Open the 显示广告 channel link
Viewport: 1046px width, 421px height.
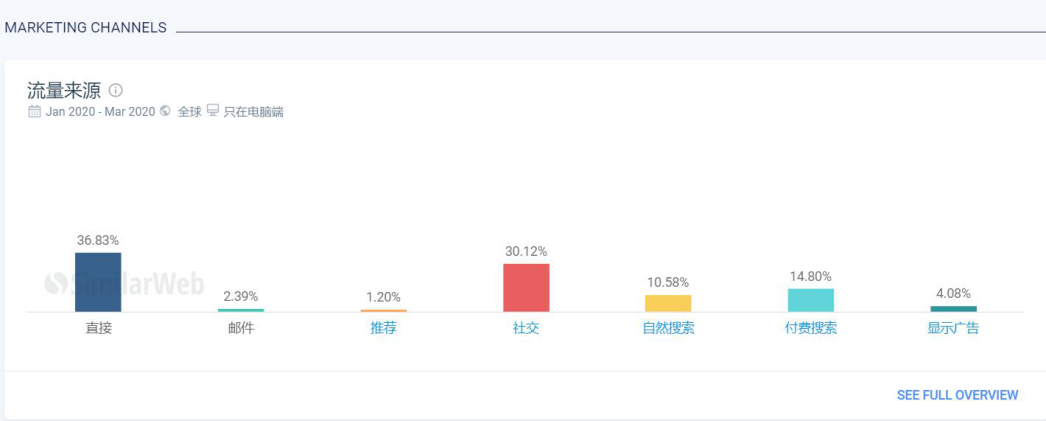pyautogui.click(x=953, y=328)
